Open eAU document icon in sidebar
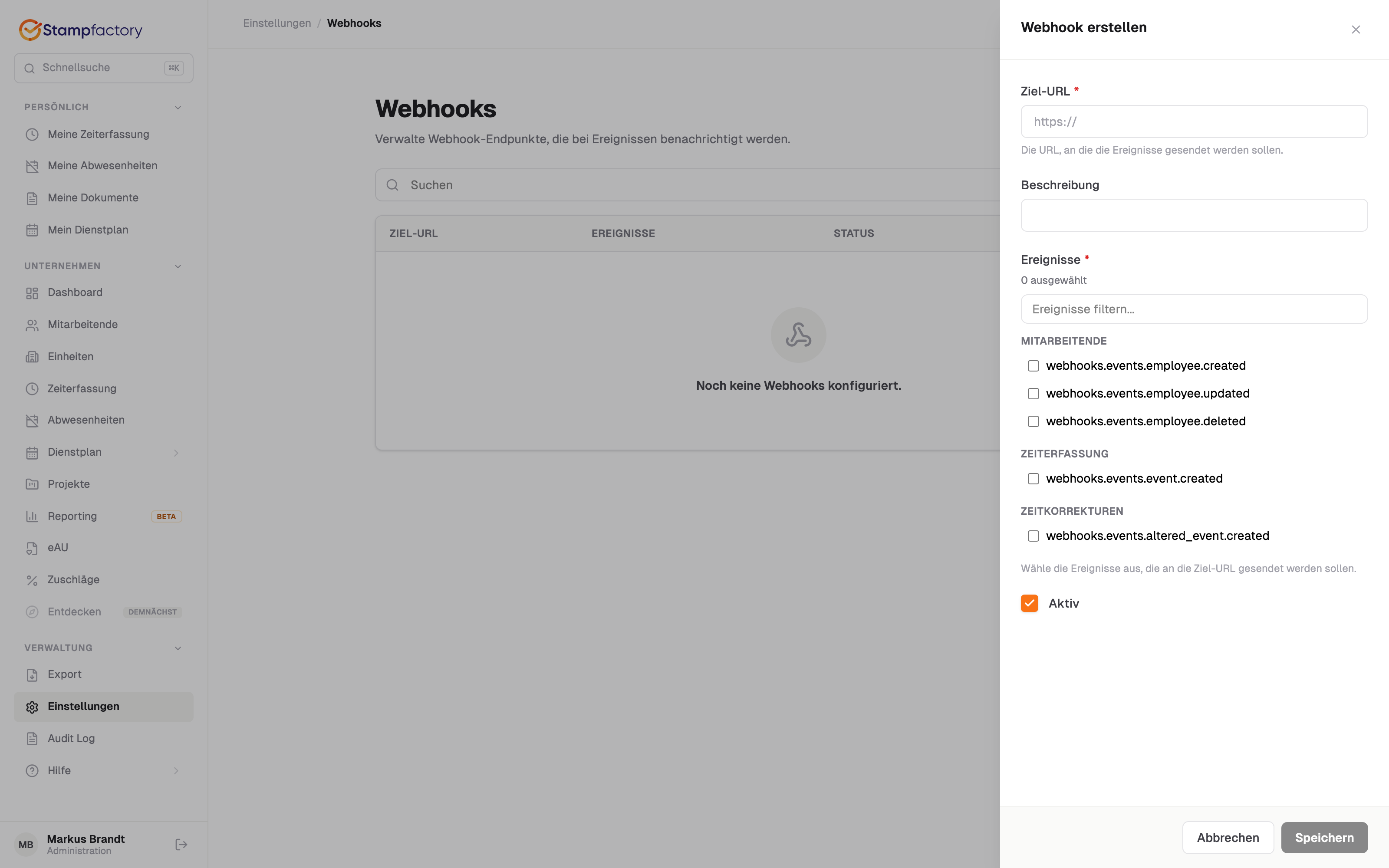The width and height of the screenshot is (1389, 868). (32, 548)
